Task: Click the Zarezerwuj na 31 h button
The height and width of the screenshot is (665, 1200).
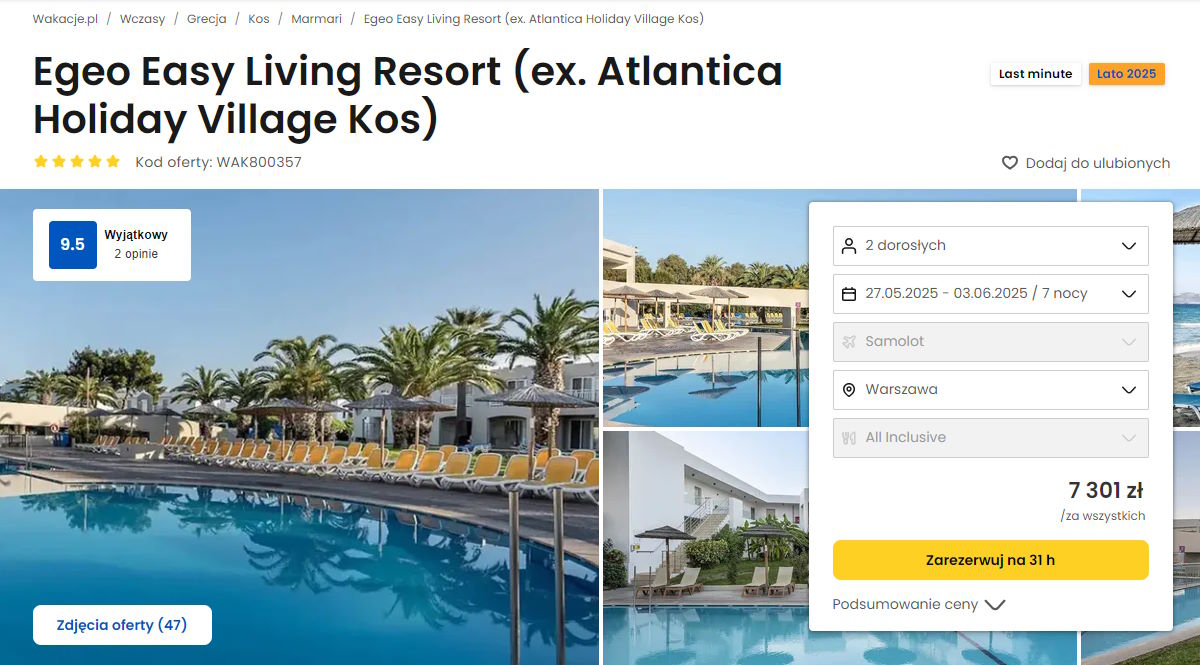Action: click(990, 560)
